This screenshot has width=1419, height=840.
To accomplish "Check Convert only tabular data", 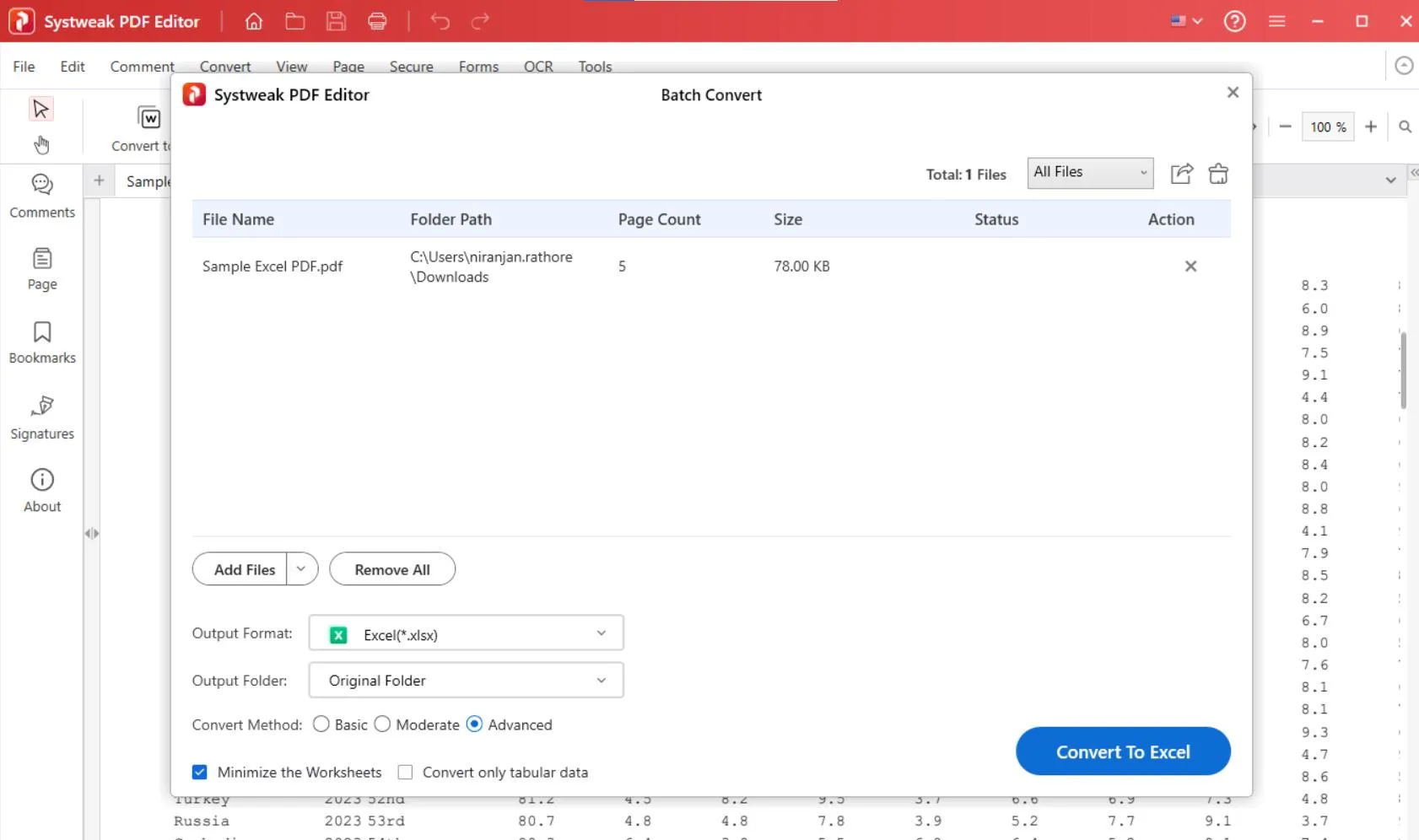I will [405, 772].
